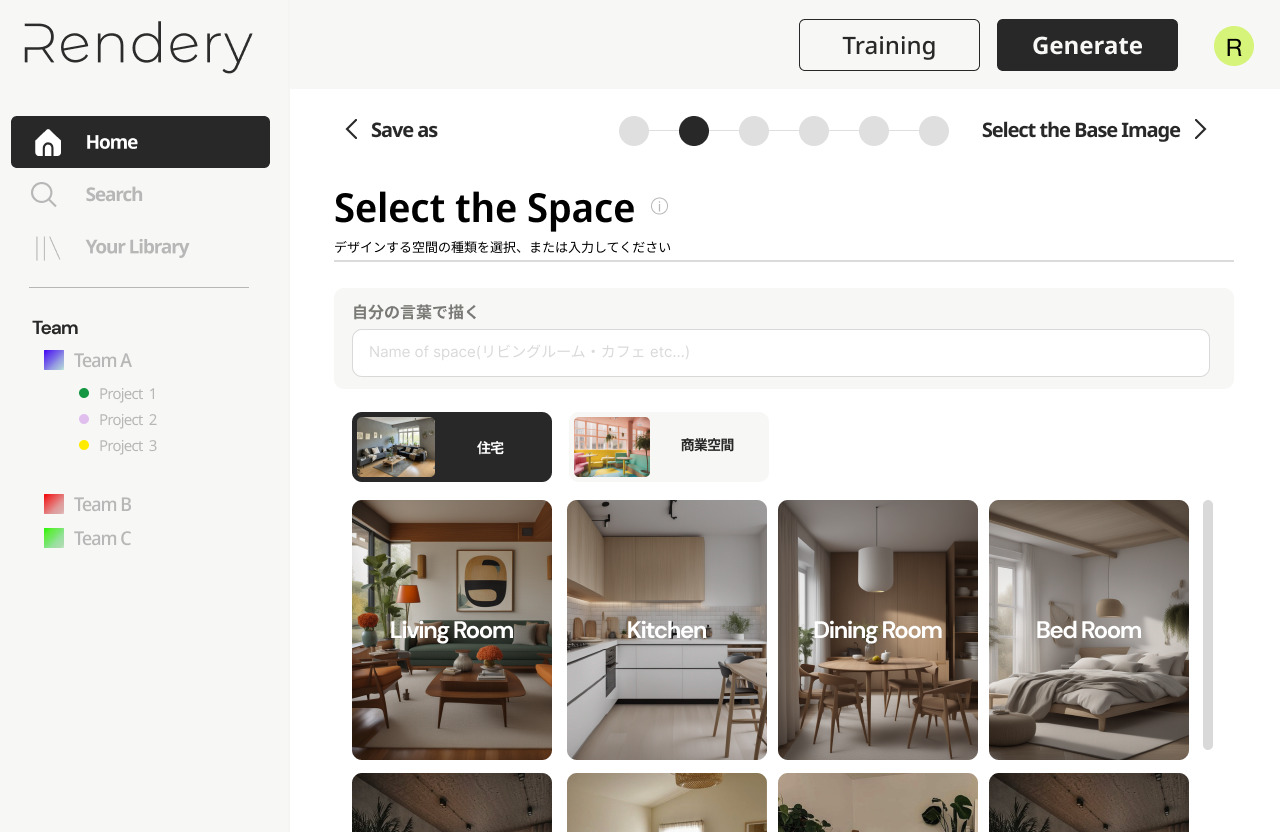Select the Team C green icon

pos(54,538)
